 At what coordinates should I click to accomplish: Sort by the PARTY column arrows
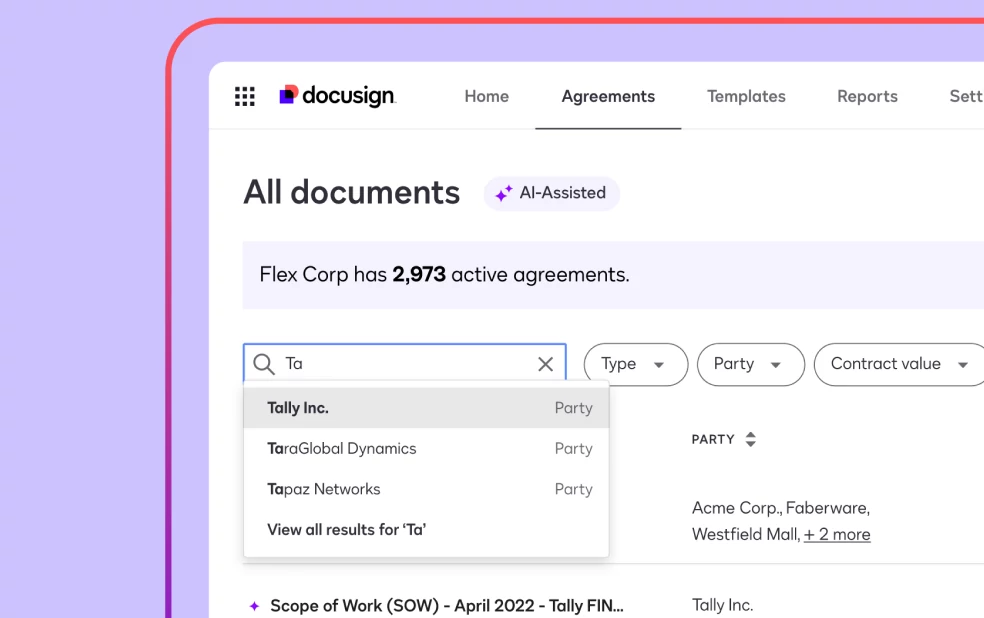coord(751,439)
